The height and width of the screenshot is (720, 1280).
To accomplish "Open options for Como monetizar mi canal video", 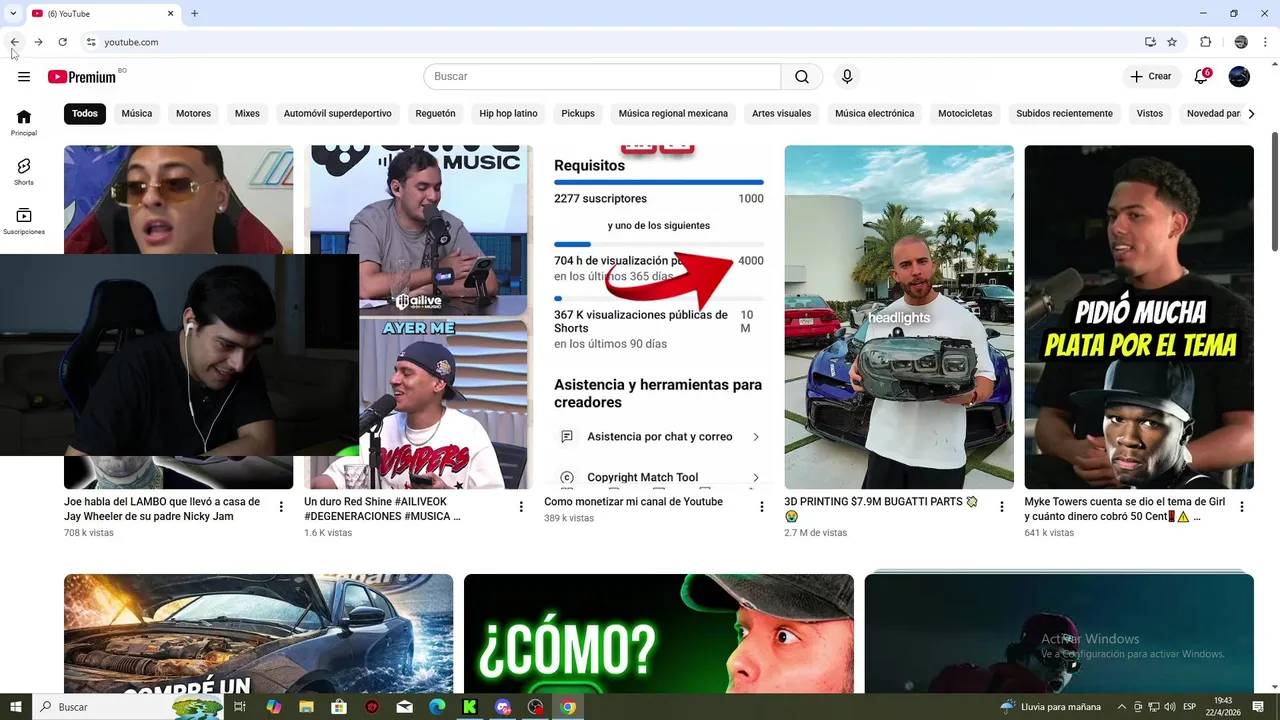I will 761,507.
